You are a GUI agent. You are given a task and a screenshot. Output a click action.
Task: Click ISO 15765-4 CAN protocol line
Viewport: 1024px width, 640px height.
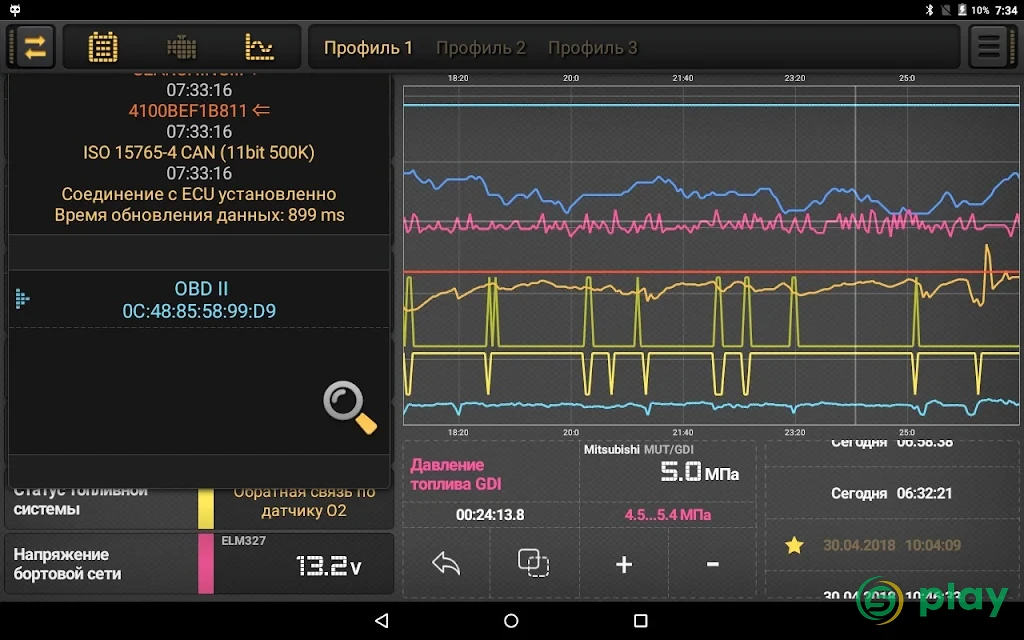199,152
